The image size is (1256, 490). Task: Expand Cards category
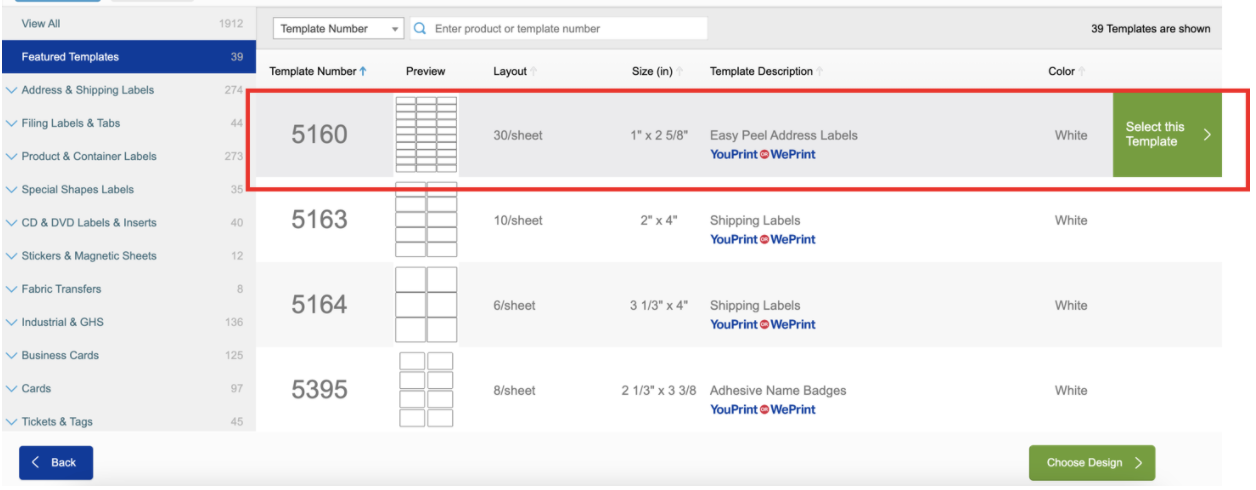12,388
